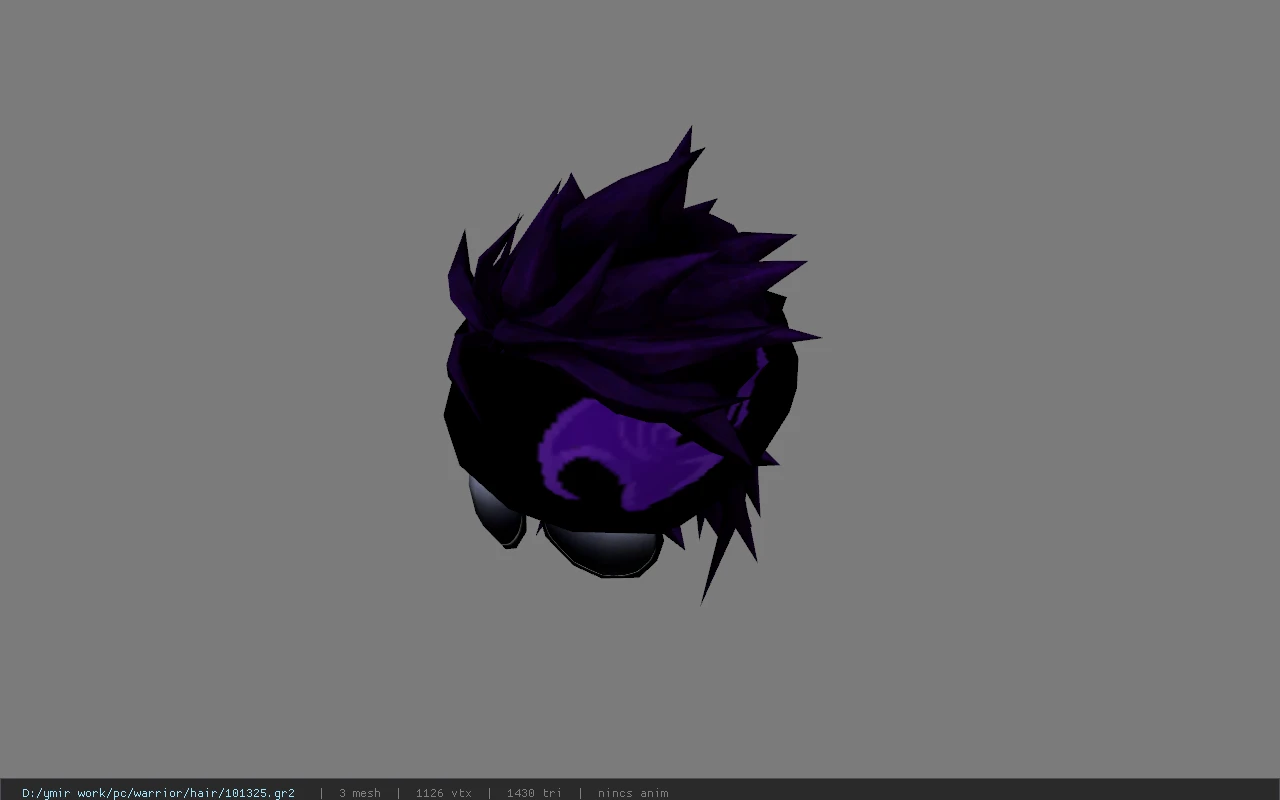
Task: Click the file path D:/ymir work/pc/warrior/hair/101325.gr2
Action: coord(158,793)
